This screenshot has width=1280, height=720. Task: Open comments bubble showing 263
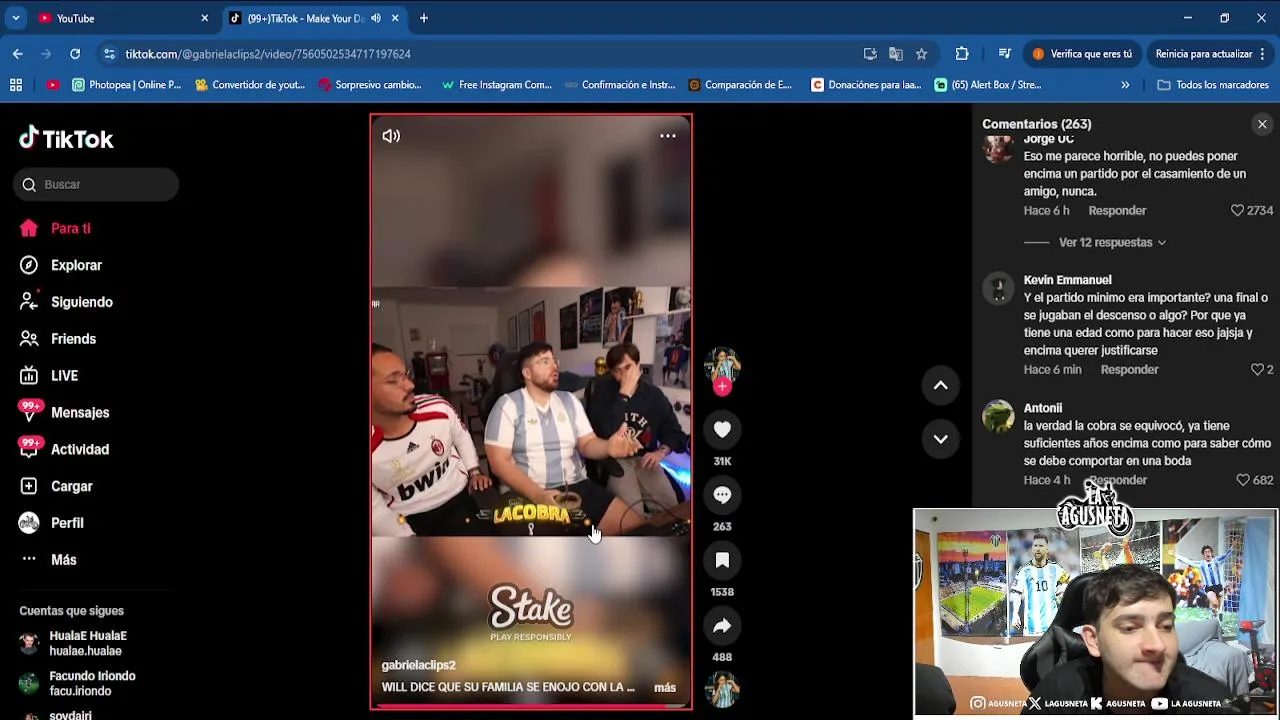722,495
